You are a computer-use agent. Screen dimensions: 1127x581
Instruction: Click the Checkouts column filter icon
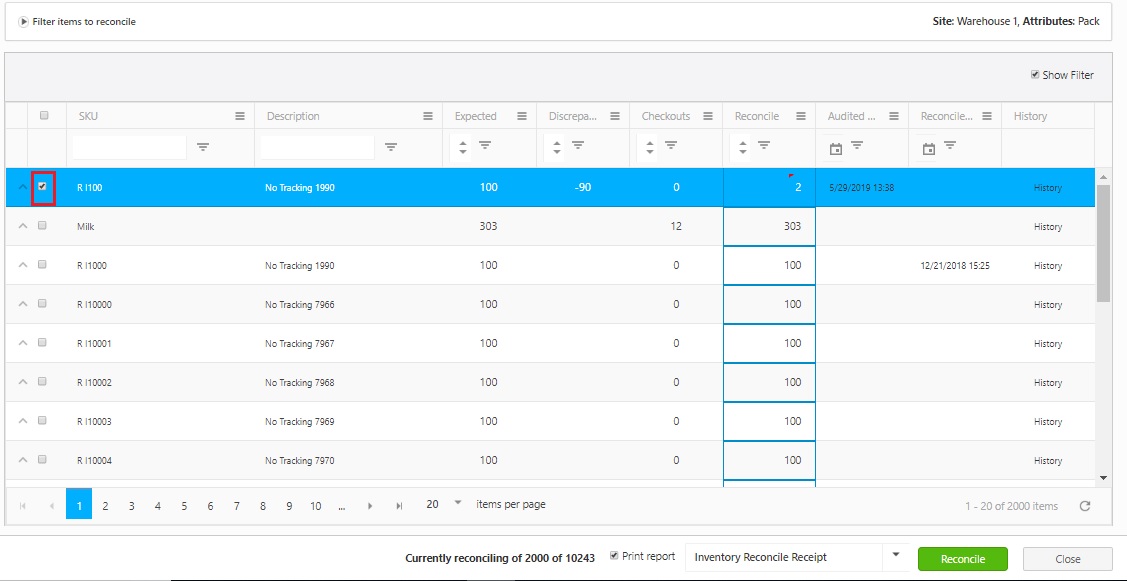tap(671, 147)
